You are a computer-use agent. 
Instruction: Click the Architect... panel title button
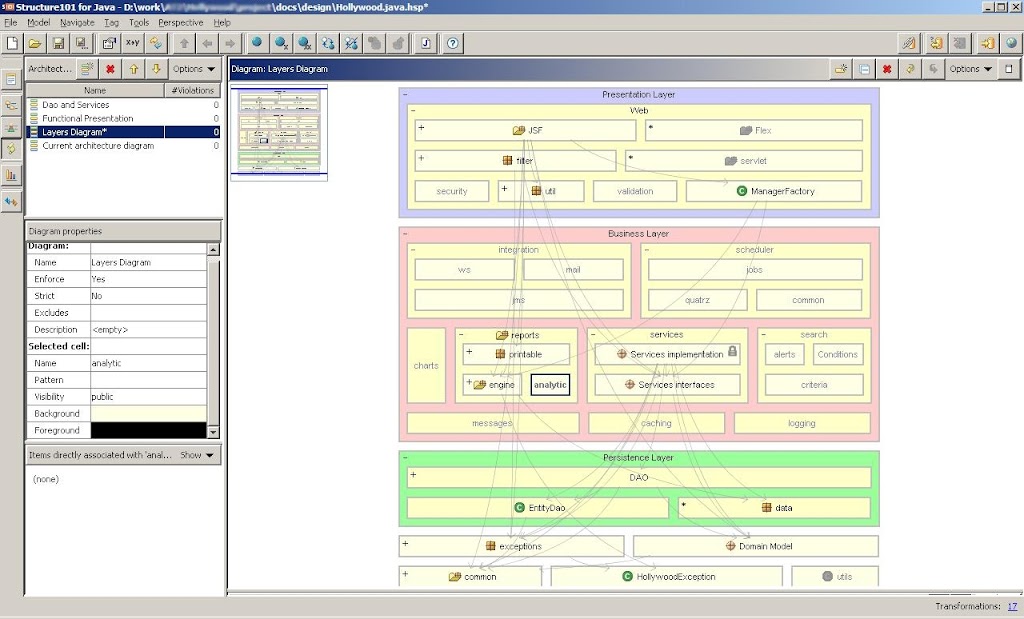(50, 69)
